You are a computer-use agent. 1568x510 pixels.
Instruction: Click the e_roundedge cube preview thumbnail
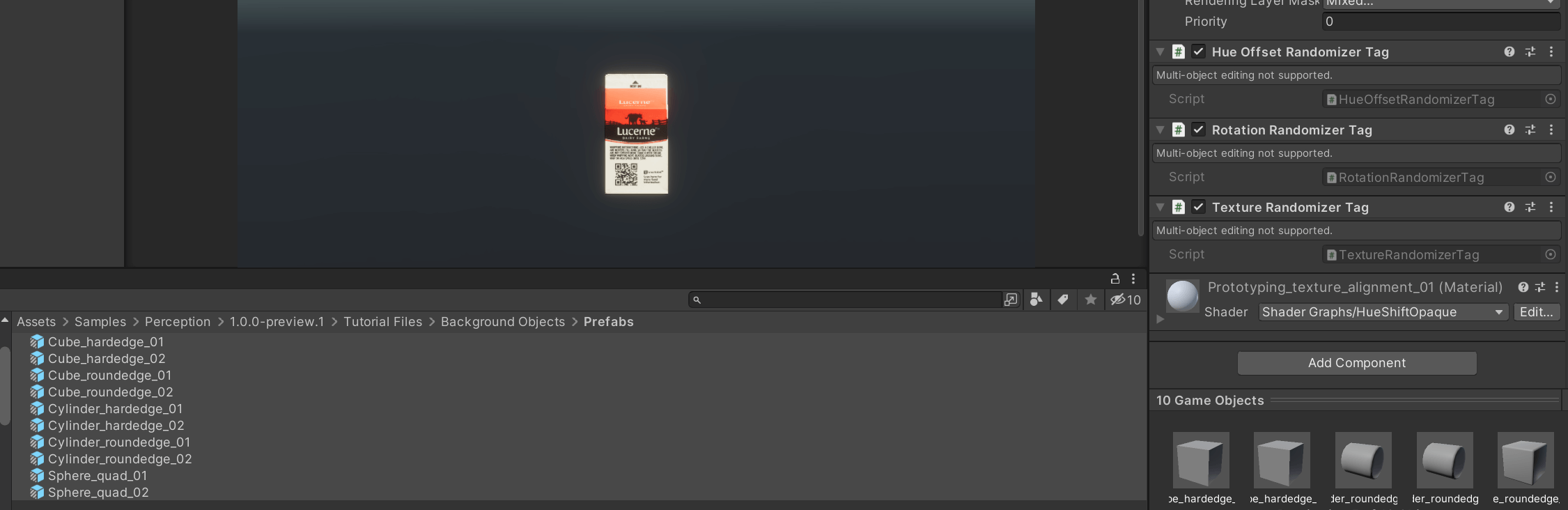click(x=1526, y=460)
